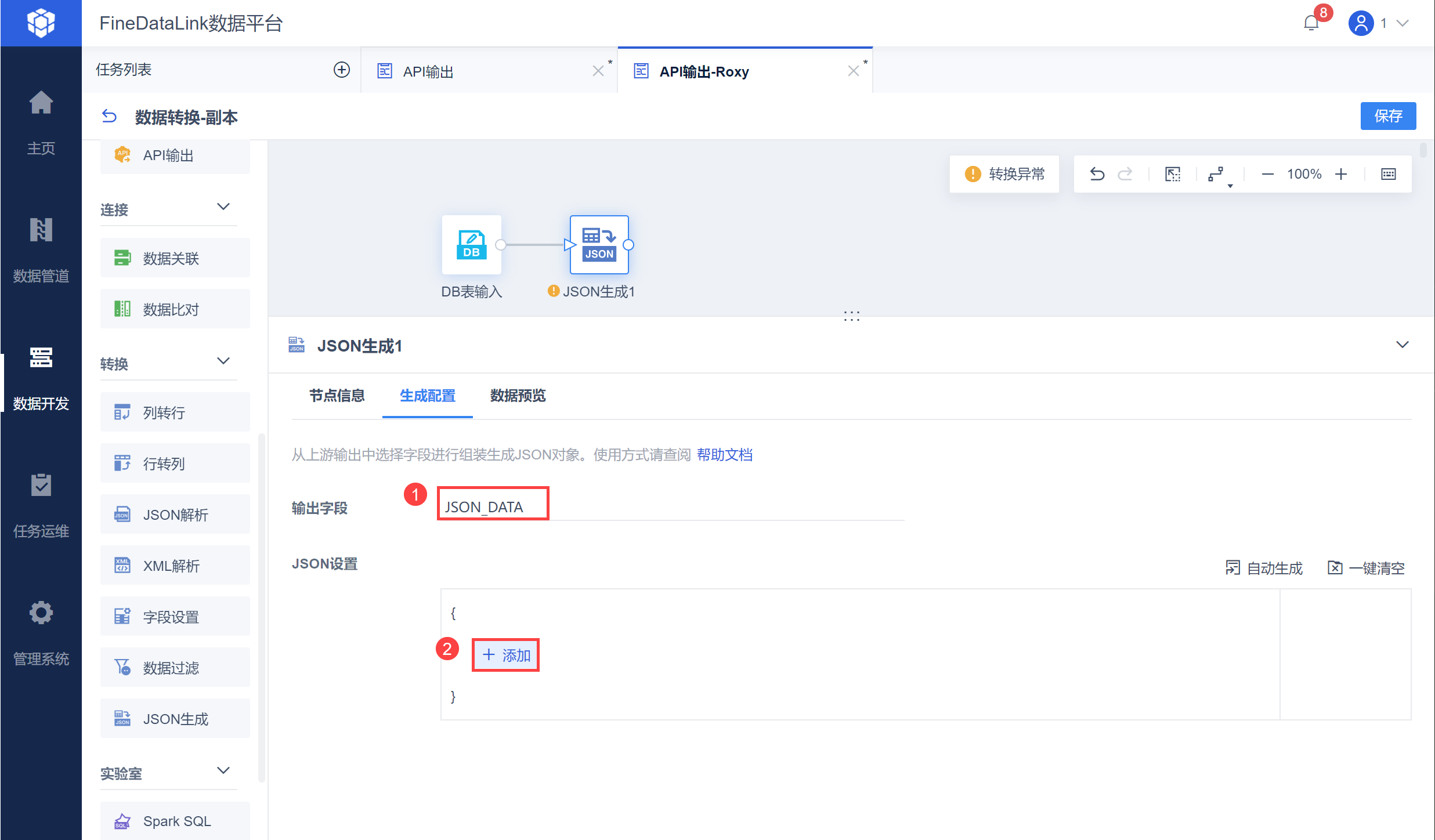Zoom in the canvas
The width and height of the screenshot is (1435, 840).
[1341, 174]
